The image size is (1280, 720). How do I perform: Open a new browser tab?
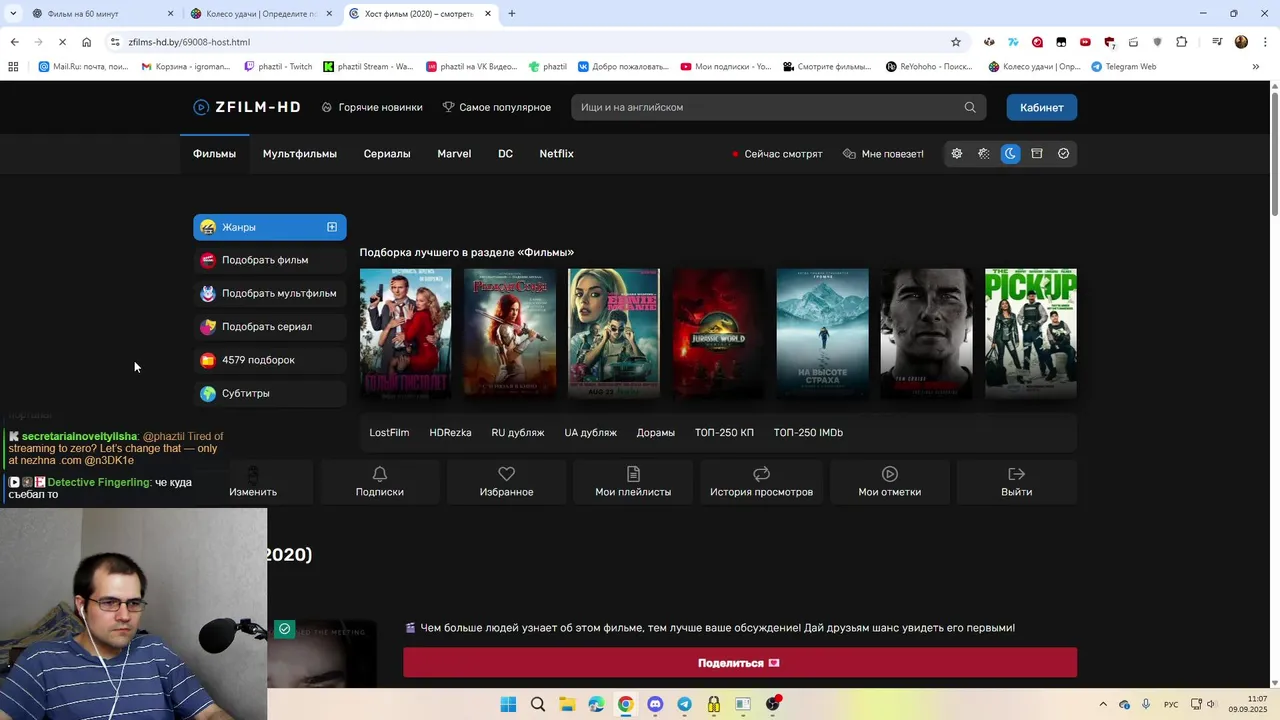[512, 14]
